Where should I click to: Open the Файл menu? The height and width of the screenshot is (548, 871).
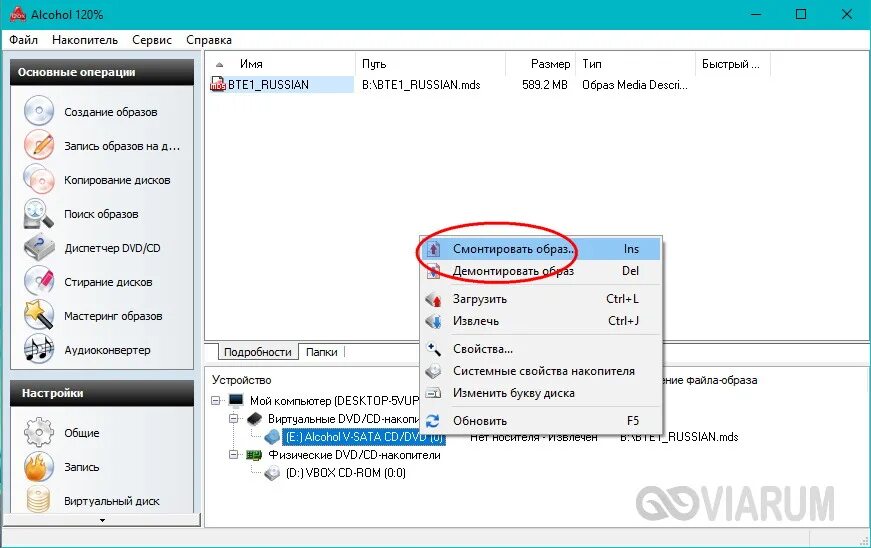(23, 40)
